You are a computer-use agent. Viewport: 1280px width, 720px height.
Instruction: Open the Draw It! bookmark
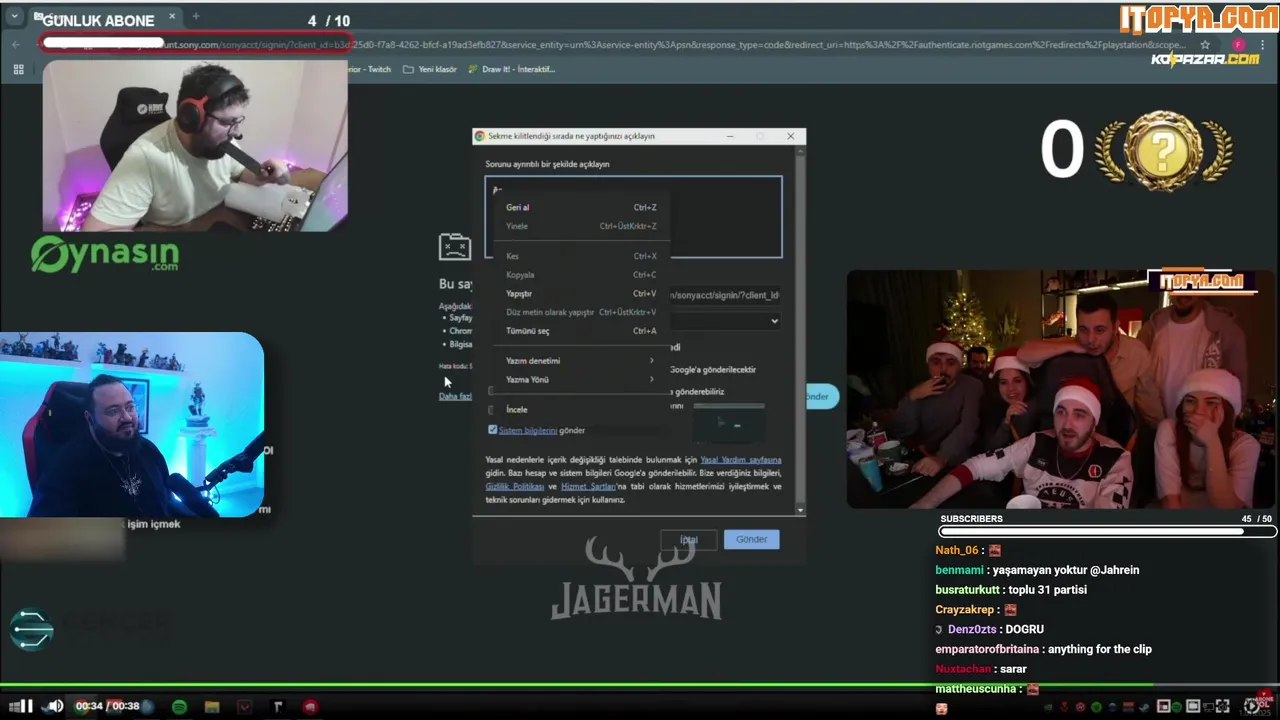[513, 69]
